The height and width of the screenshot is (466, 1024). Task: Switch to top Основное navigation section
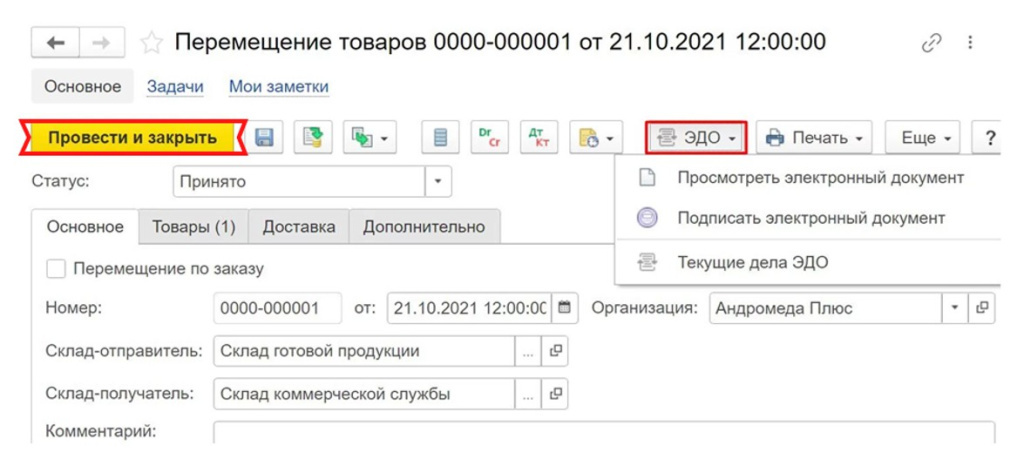pos(82,87)
